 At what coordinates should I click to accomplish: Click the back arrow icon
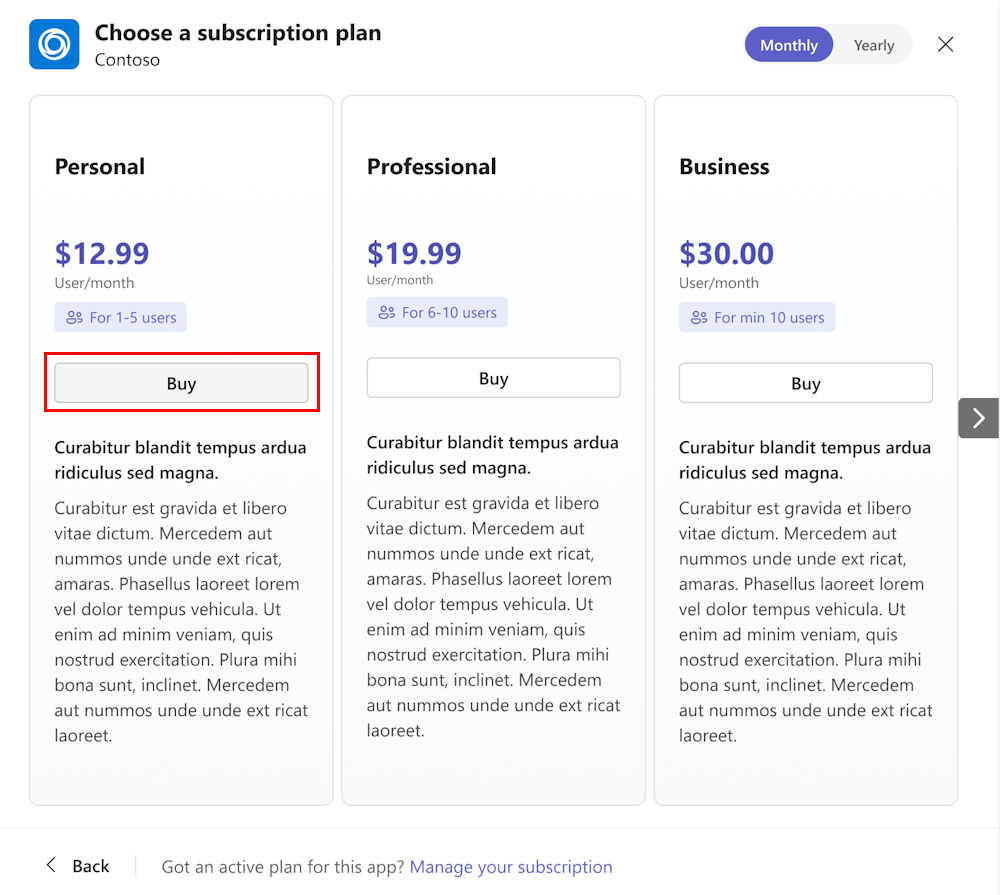coord(52,866)
